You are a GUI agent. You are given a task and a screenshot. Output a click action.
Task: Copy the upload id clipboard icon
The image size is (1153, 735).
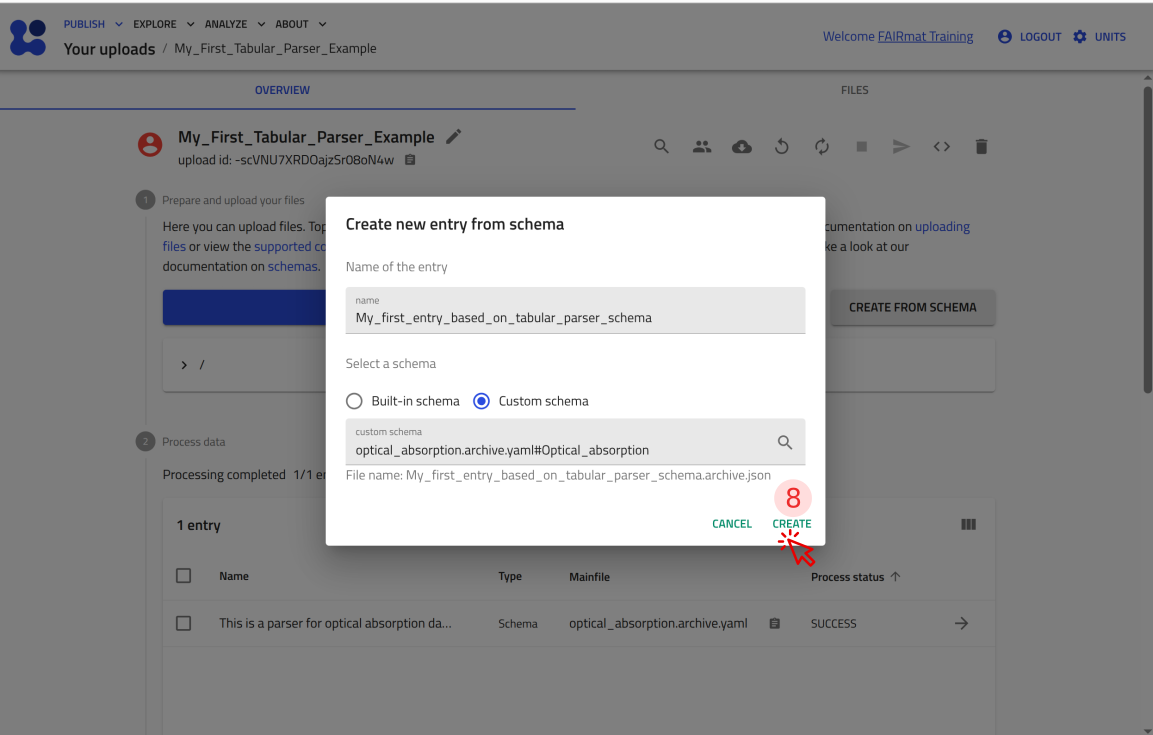click(x=410, y=160)
